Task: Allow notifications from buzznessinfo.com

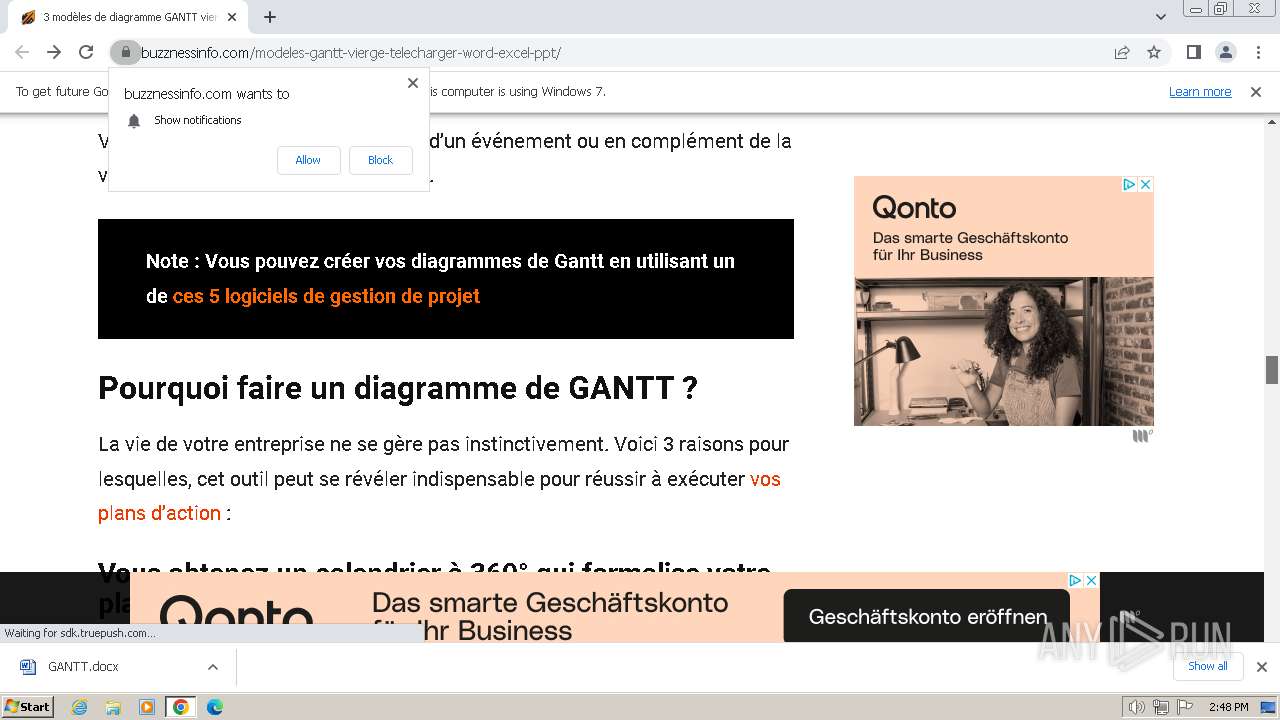Action: click(308, 160)
